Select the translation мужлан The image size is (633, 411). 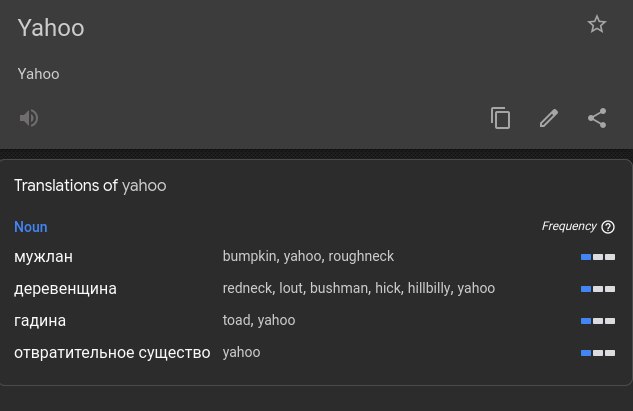[44, 257]
